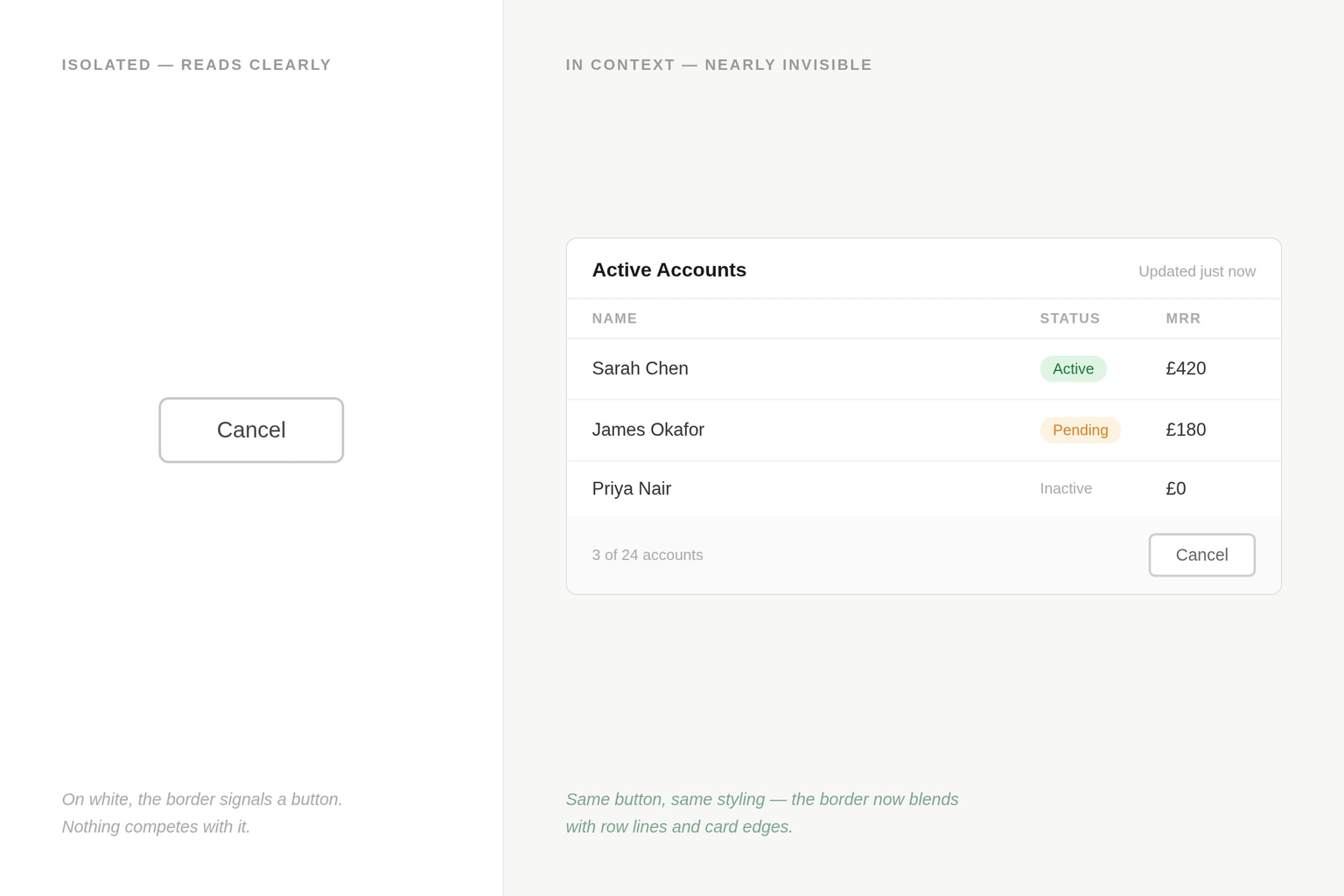The height and width of the screenshot is (896, 1344).
Task: Click the £180 MRR value
Action: click(1186, 430)
